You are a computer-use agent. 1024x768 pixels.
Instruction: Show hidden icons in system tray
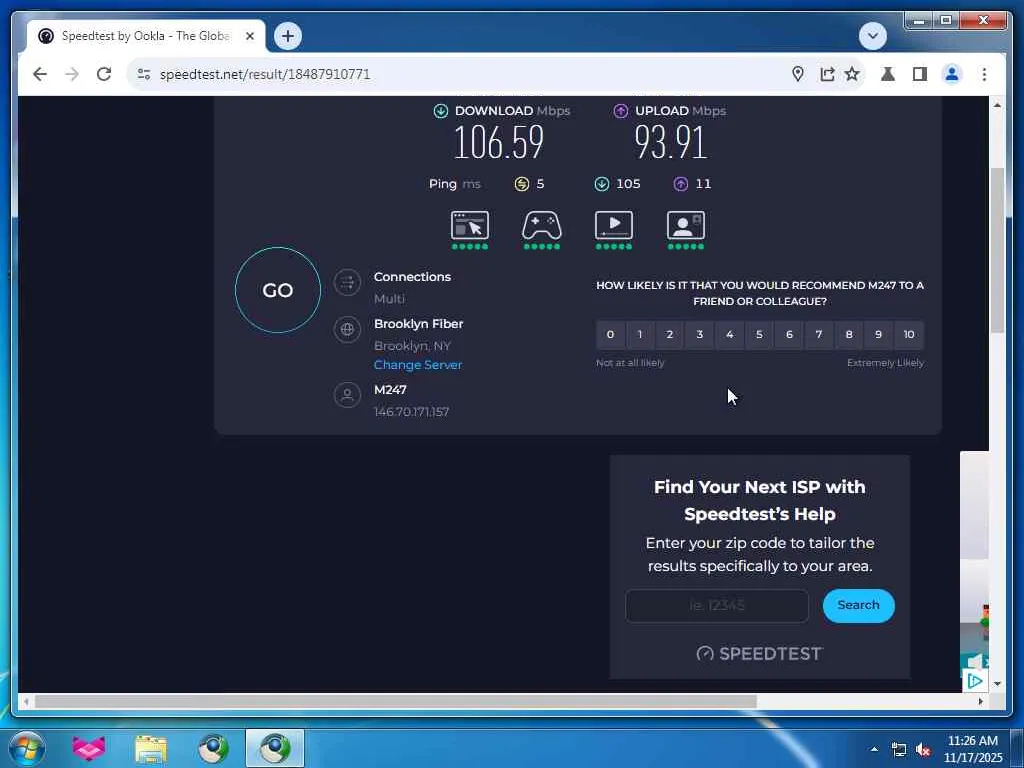(874, 749)
